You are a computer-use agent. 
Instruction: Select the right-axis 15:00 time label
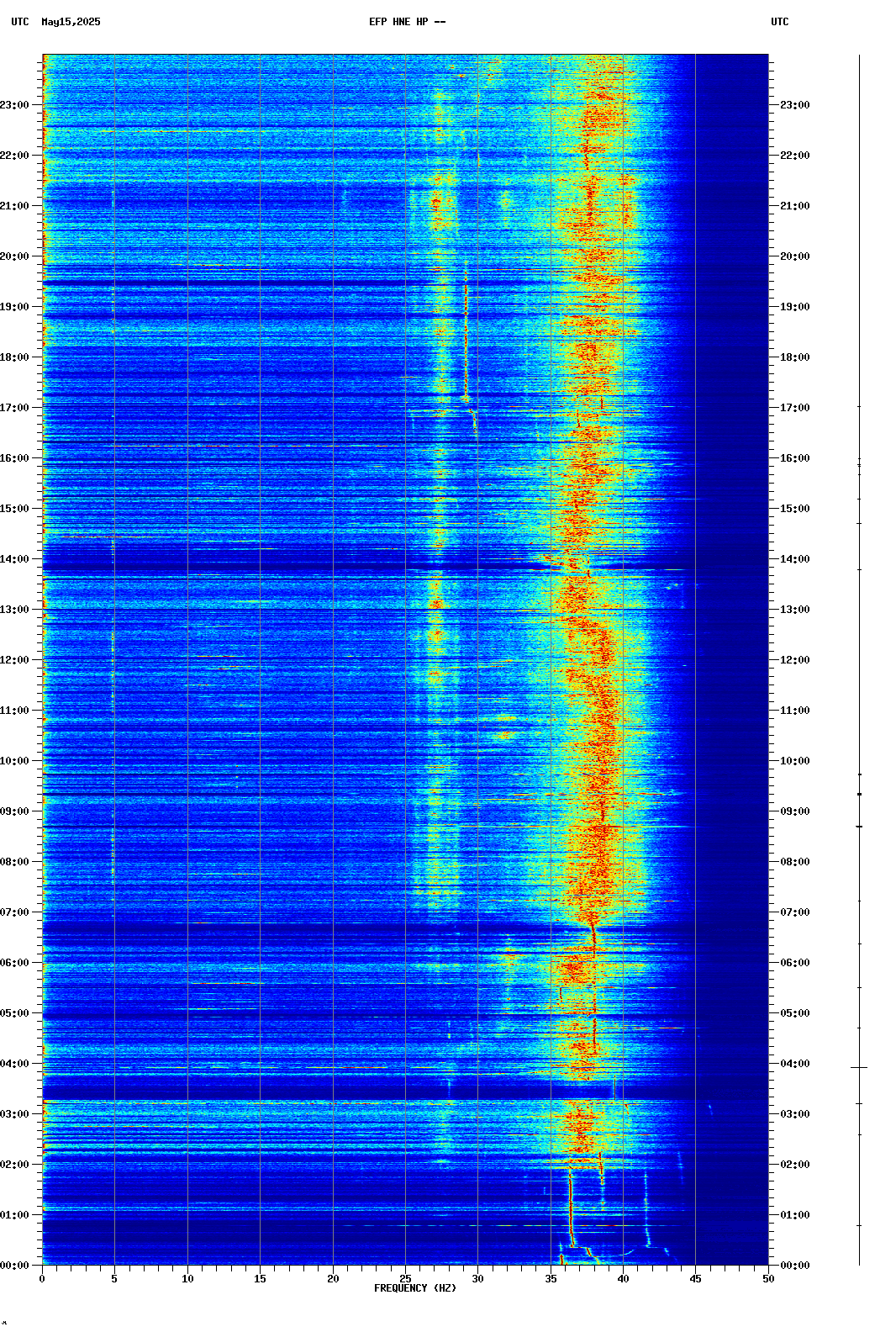795,509
